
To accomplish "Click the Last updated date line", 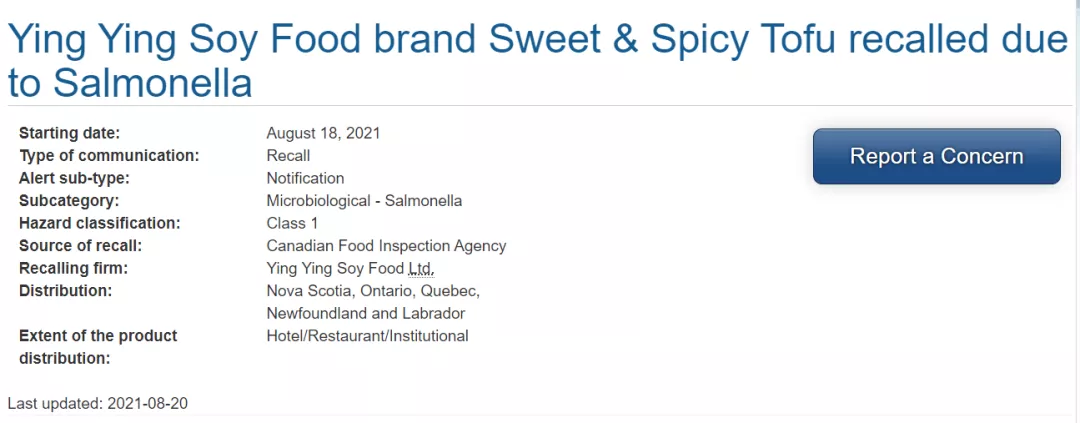I will tap(98, 404).
